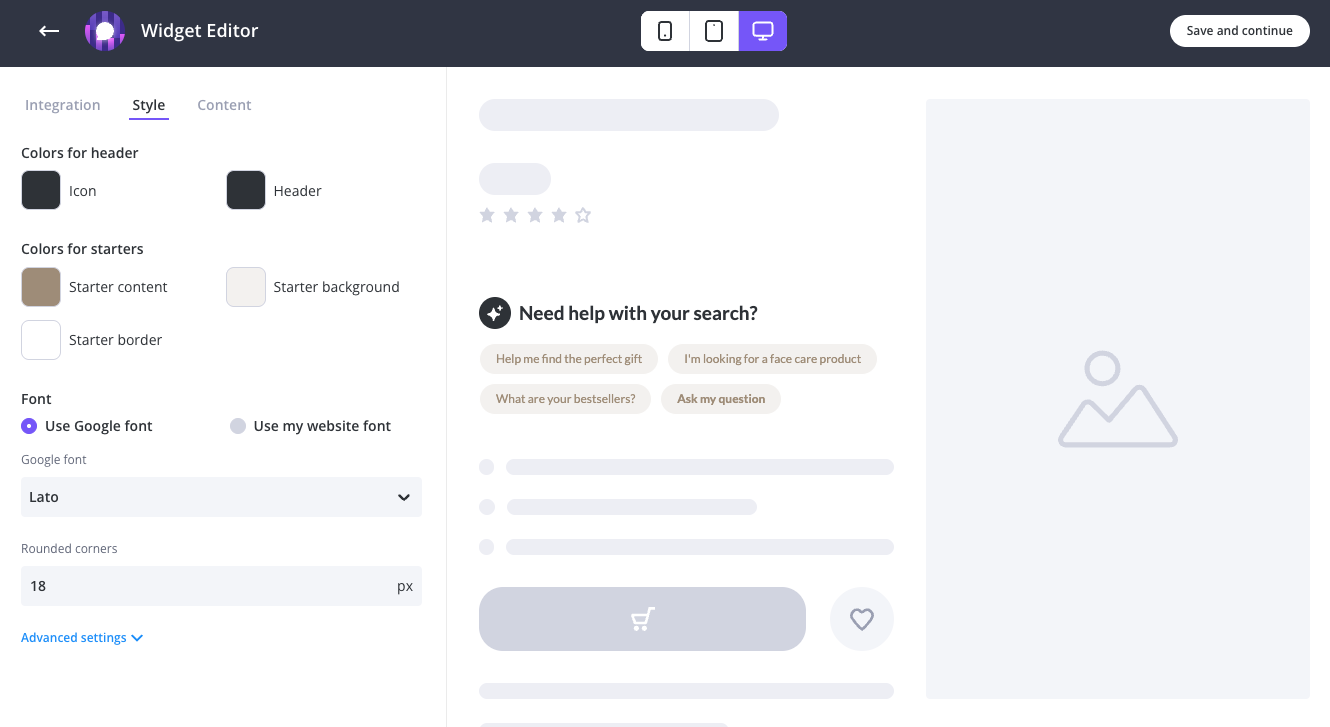
Task: Switch to mobile preview icon
Action: [665, 31]
